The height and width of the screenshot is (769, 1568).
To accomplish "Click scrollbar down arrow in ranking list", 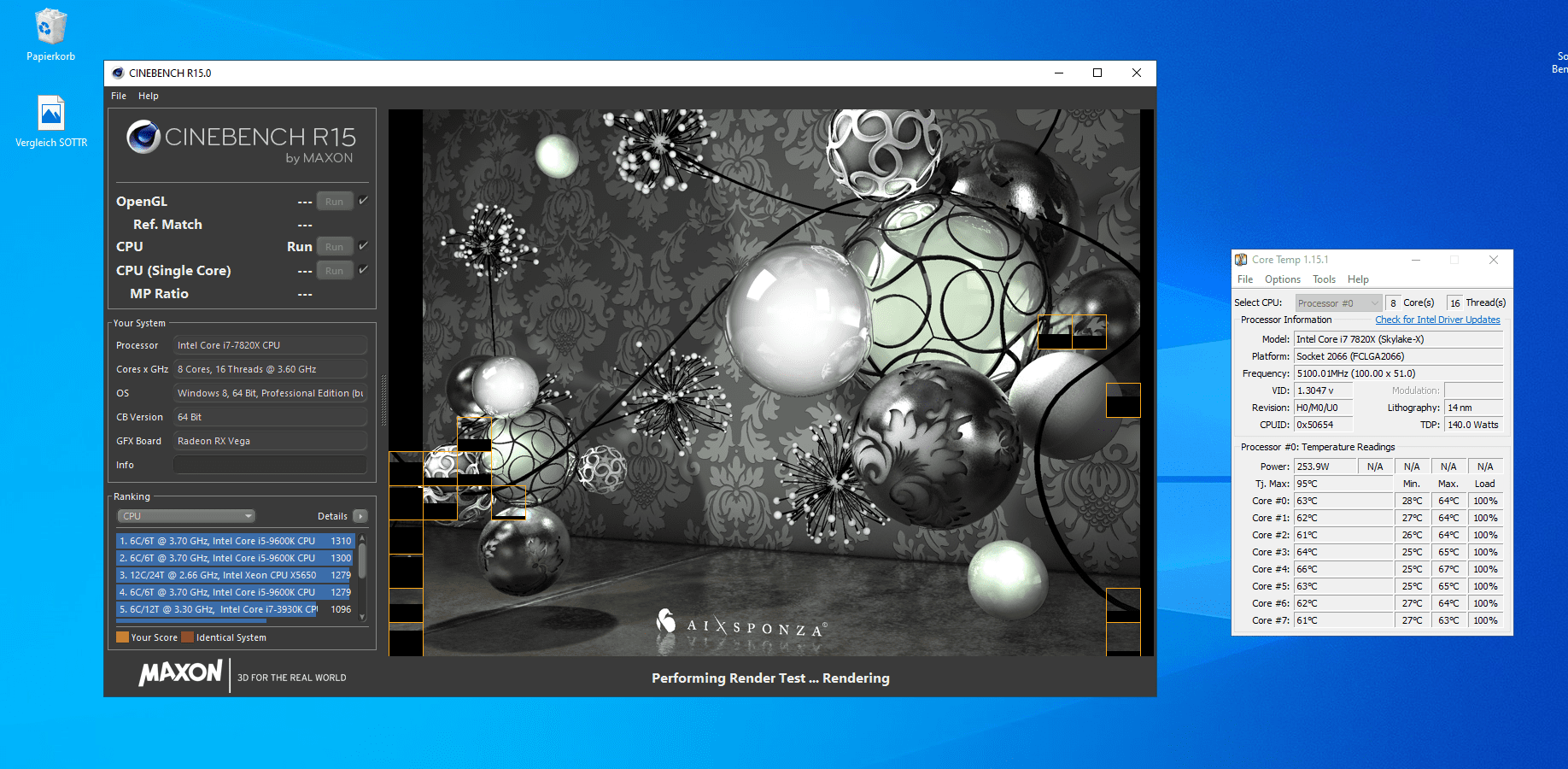I will pos(362,616).
